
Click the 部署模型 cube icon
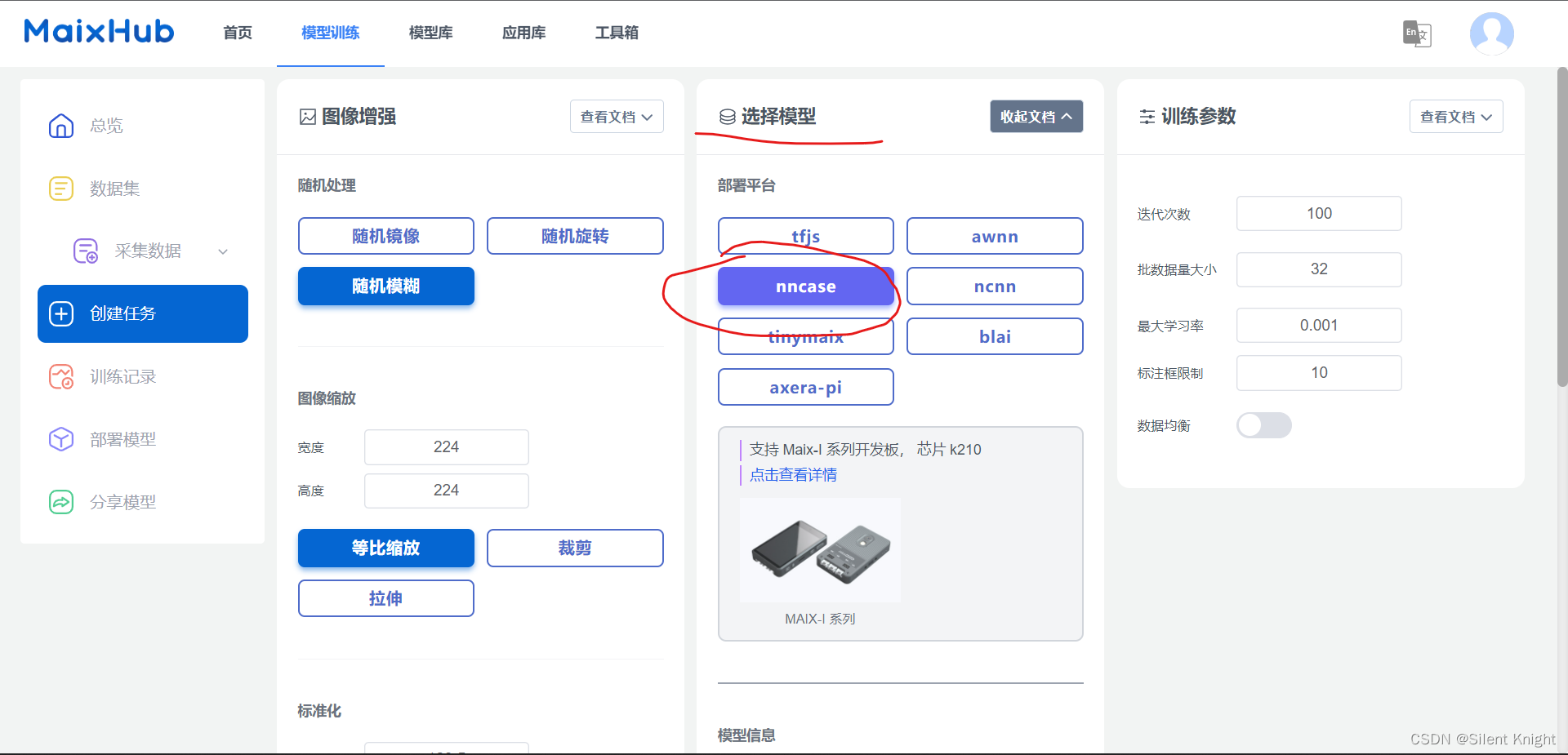[61, 439]
